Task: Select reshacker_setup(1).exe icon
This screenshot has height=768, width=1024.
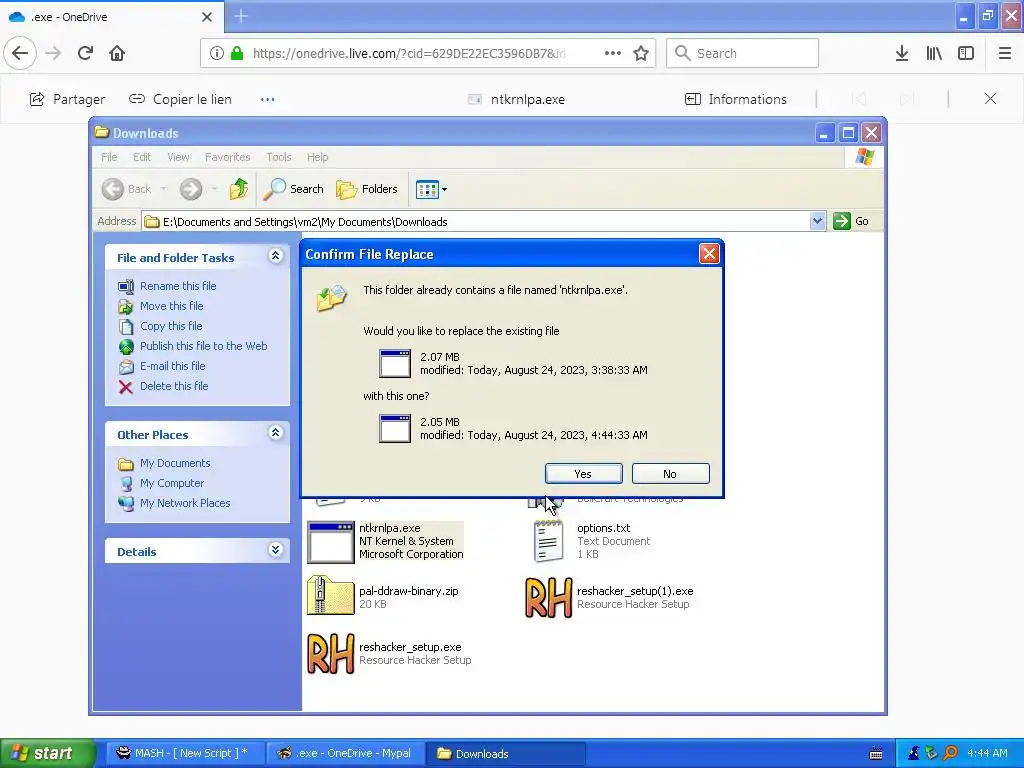Action: 549,598
